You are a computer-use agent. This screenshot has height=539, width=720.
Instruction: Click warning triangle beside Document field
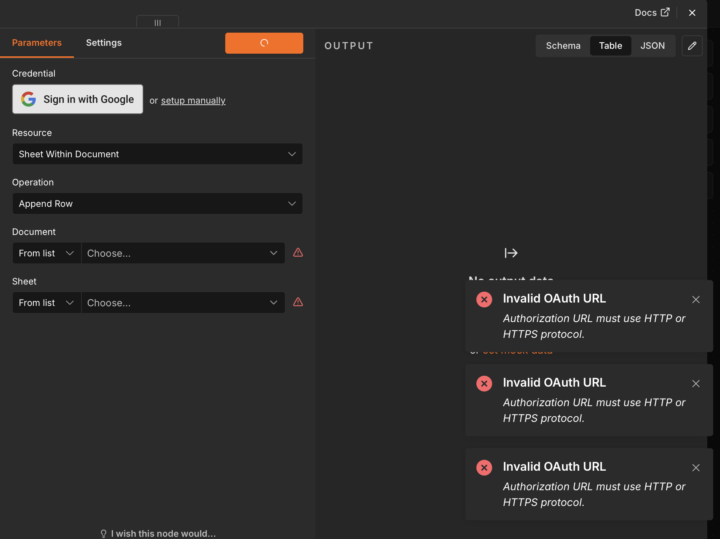(298, 253)
